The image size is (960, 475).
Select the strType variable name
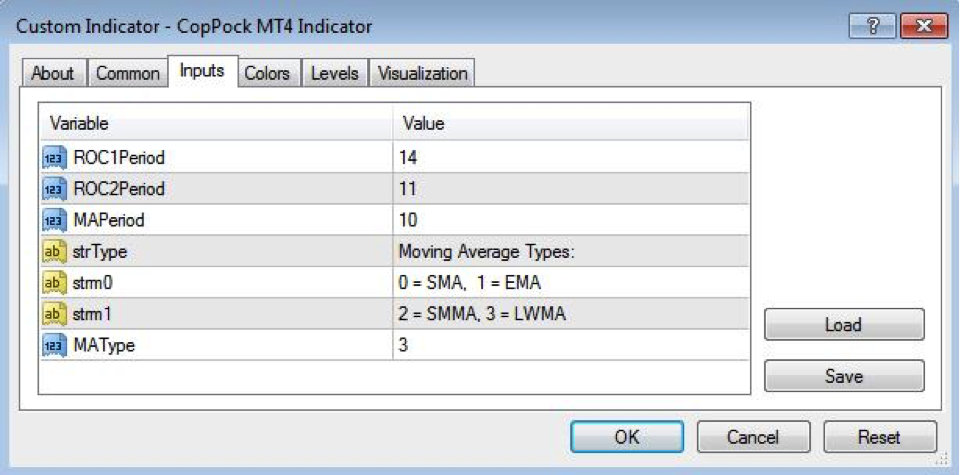100,252
